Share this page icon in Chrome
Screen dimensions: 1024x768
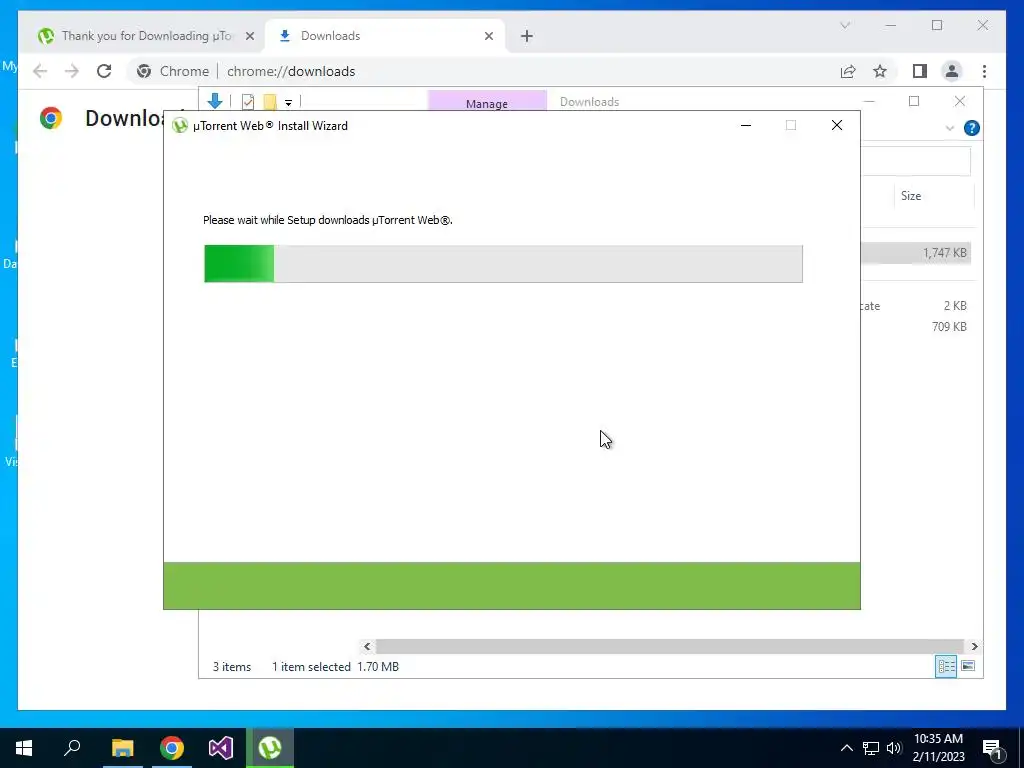(848, 71)
